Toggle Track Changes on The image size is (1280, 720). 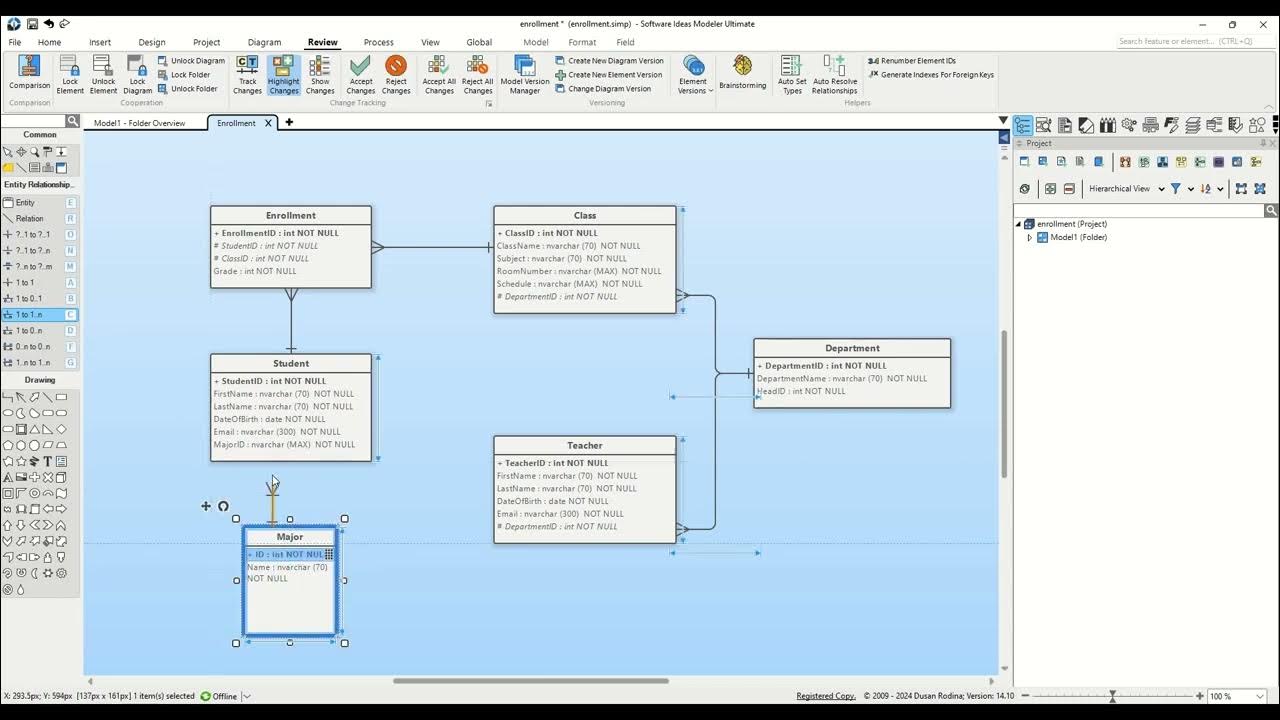click(246, 74)
